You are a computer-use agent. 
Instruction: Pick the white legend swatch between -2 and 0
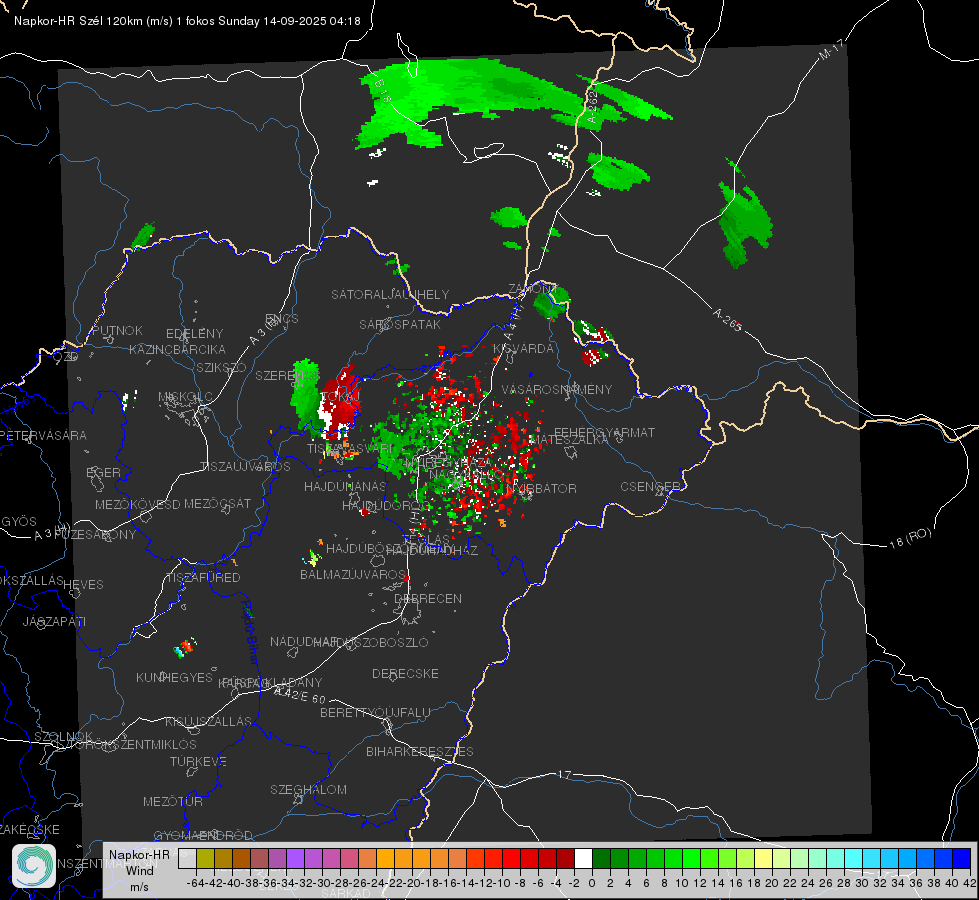click(x=583, y=858)
